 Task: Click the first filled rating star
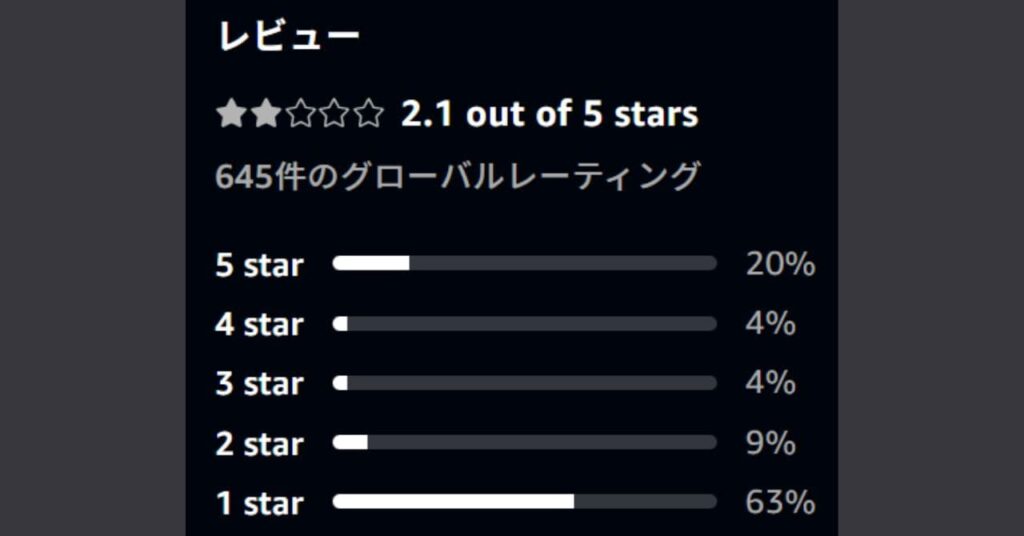pos(231,113)
